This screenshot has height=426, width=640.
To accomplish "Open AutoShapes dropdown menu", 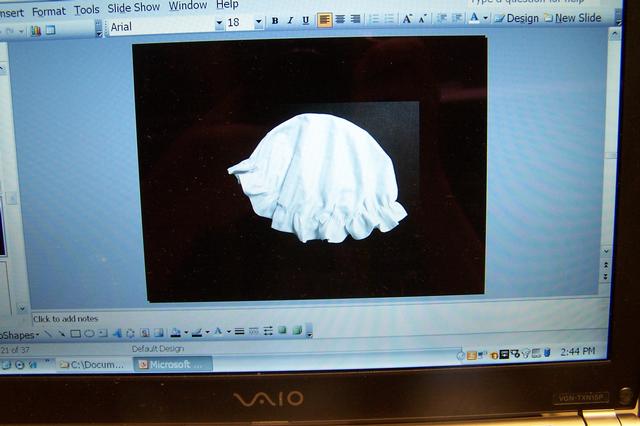I will click(19, 335).
